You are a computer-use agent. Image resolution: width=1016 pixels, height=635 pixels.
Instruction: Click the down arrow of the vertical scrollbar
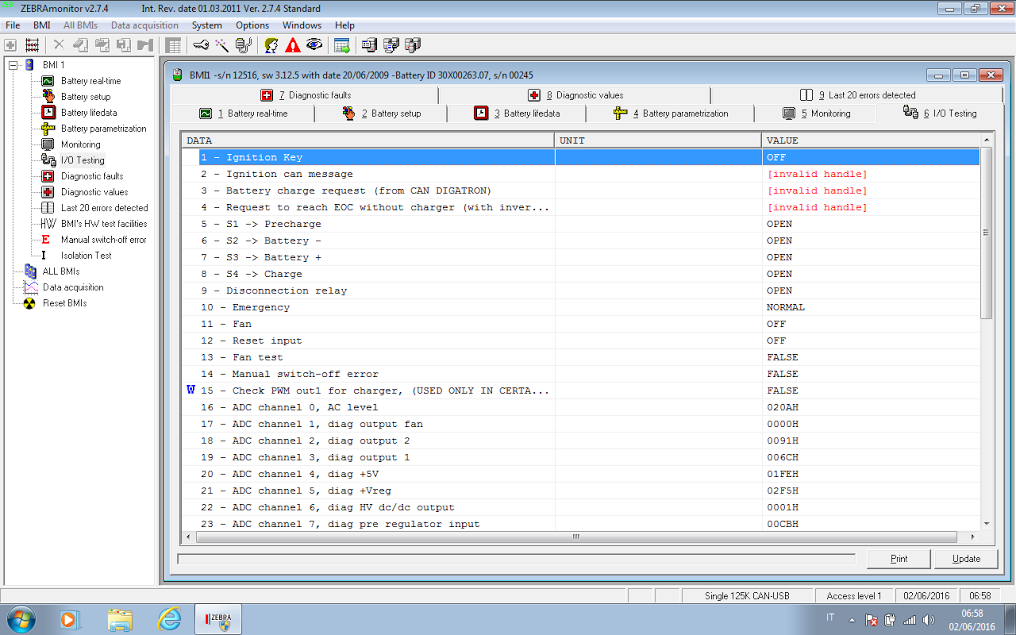[x=987, y=523]
